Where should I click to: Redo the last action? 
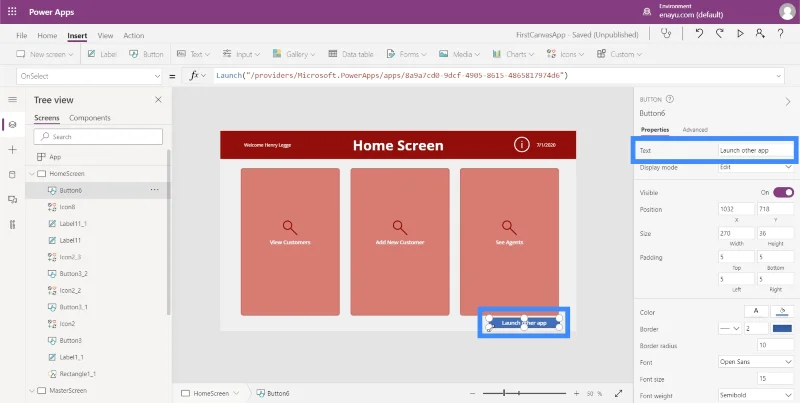tap(719, 34)
